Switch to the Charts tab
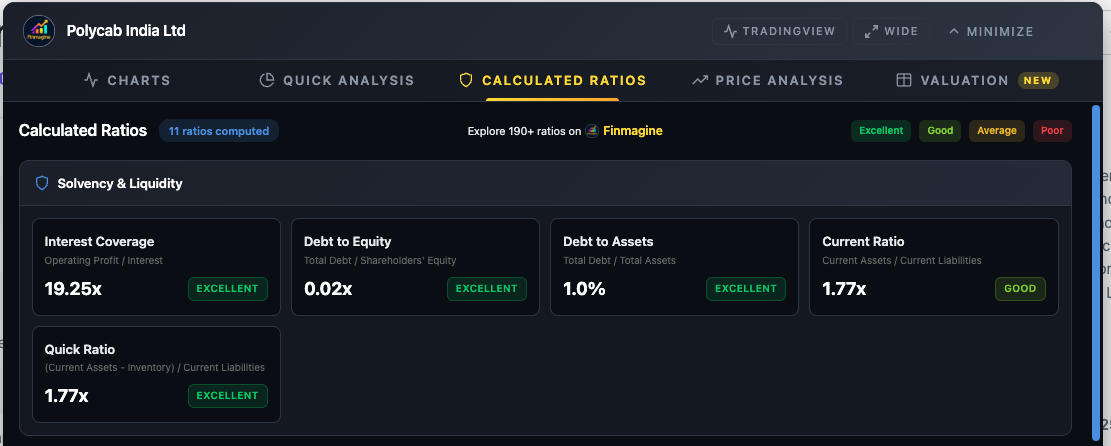1111x446 pixels. pos(127,80)
